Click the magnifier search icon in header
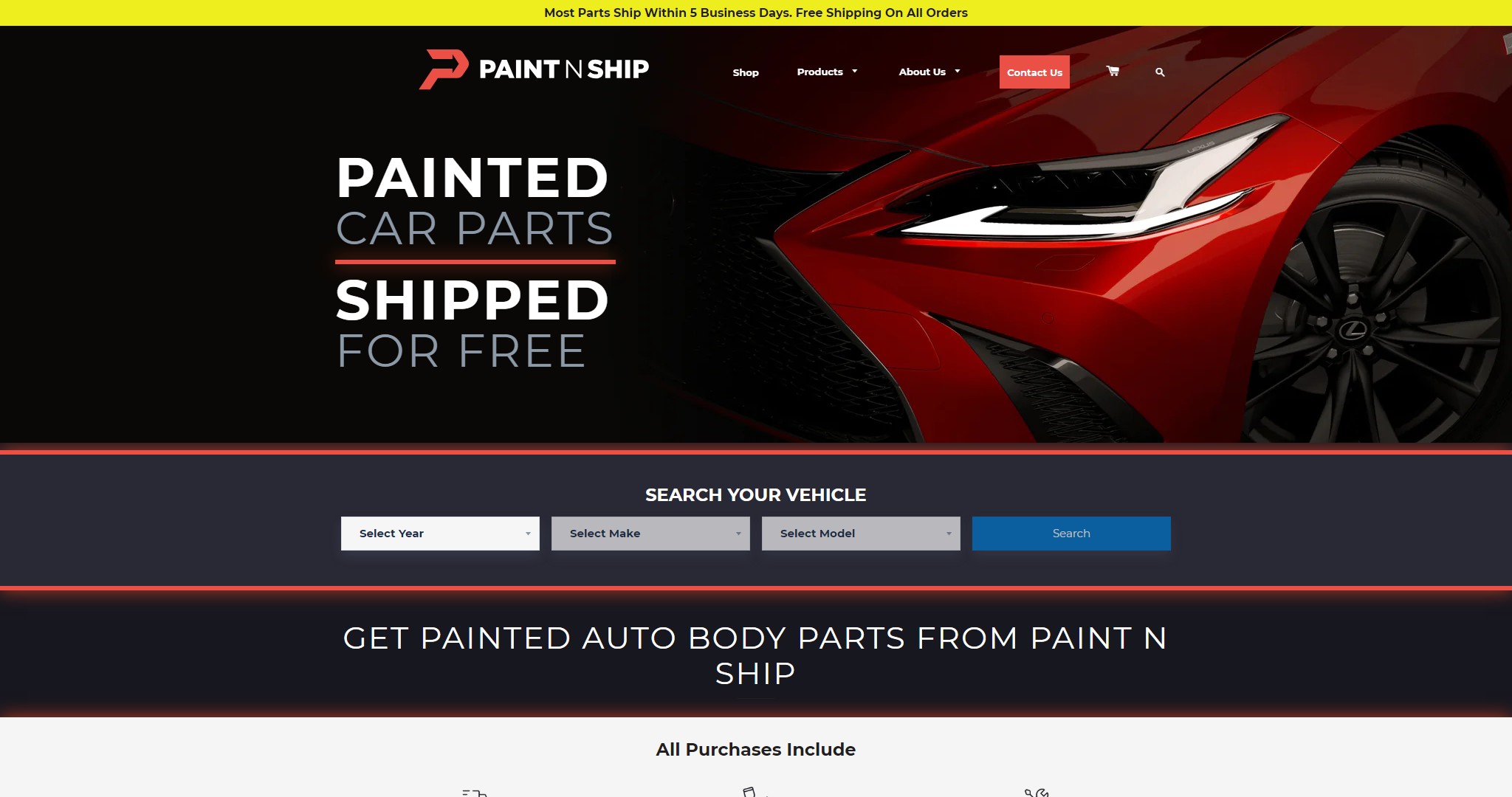 (1160, 72)
